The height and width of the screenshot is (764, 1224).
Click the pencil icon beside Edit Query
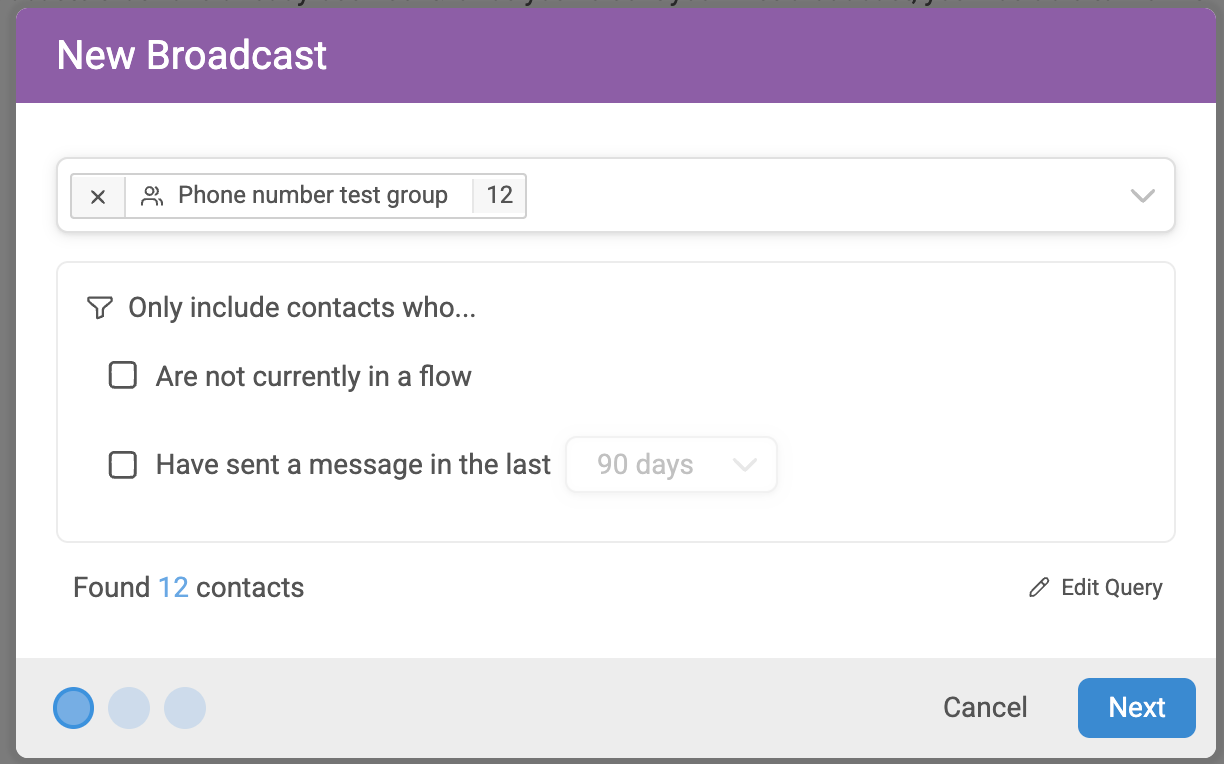point(1040,587)
